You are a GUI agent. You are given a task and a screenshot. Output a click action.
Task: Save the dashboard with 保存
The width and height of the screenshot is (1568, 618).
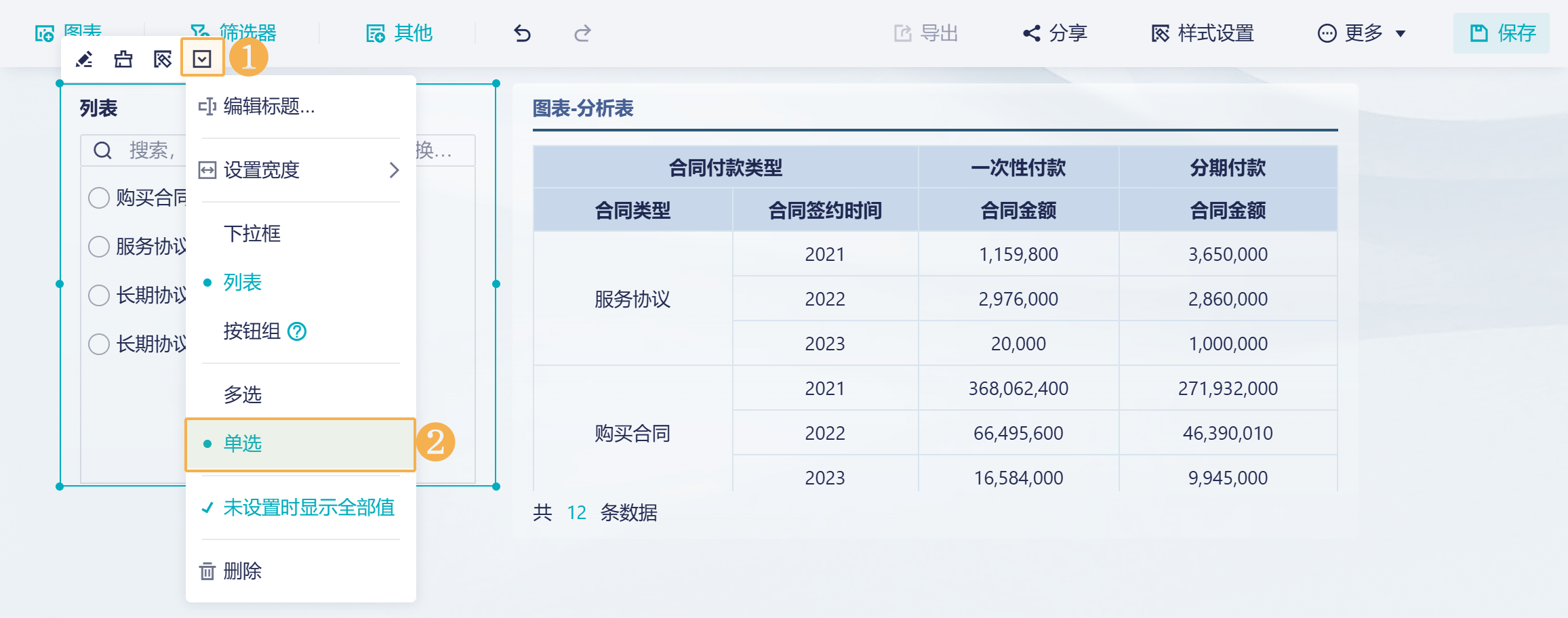(x=1502, y=33)
